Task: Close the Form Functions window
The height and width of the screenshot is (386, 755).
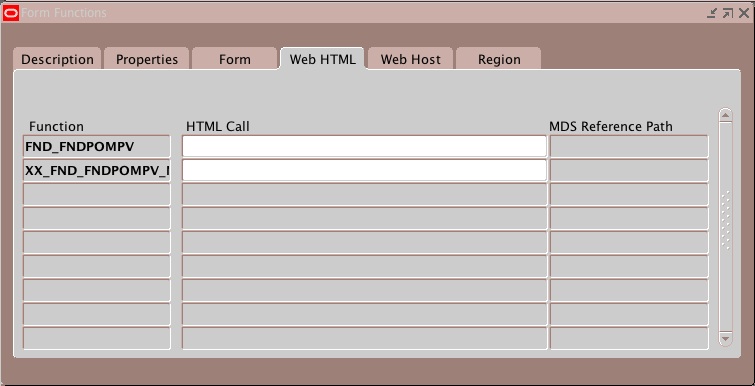Action: point(744,13)
